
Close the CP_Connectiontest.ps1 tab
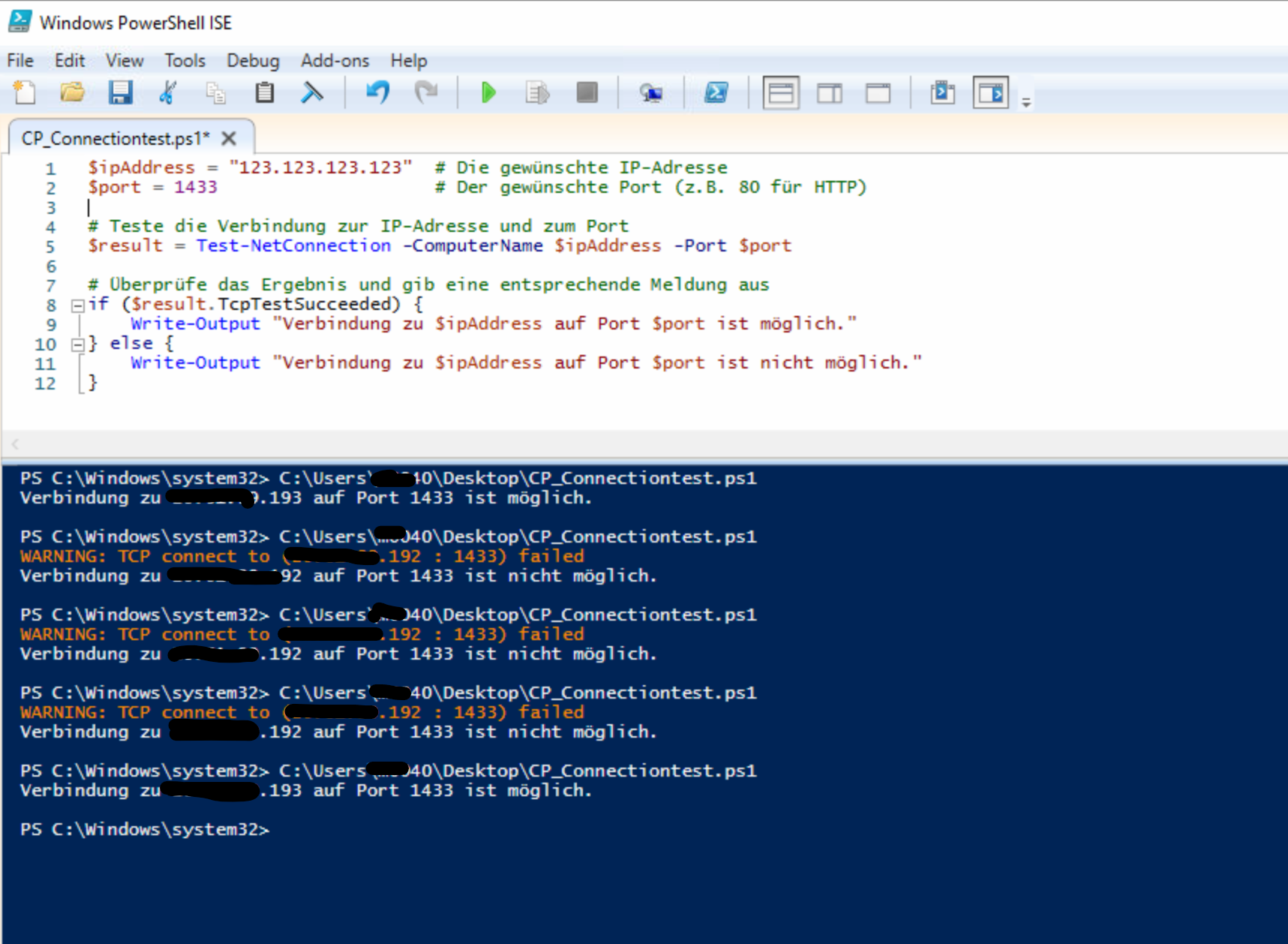coord(229,139)
